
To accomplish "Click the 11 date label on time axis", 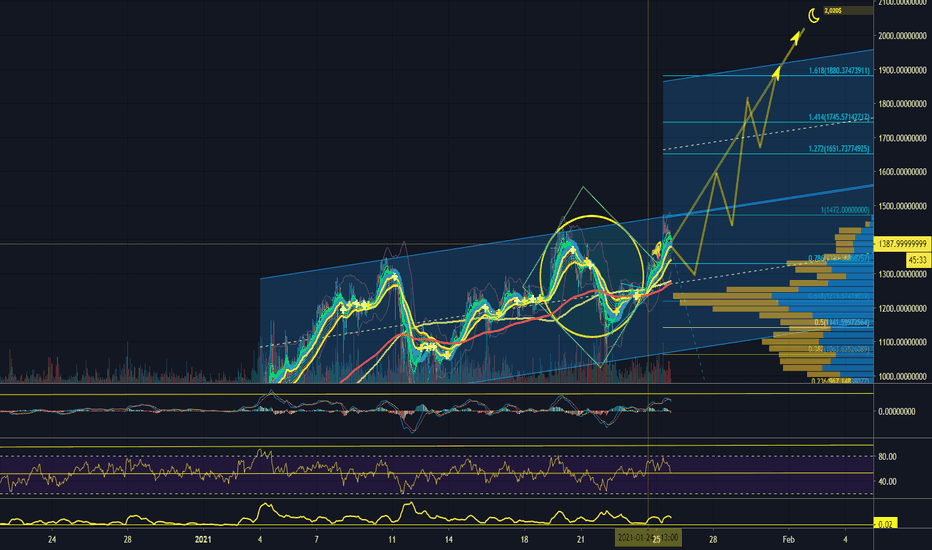I will coord(392,539).
